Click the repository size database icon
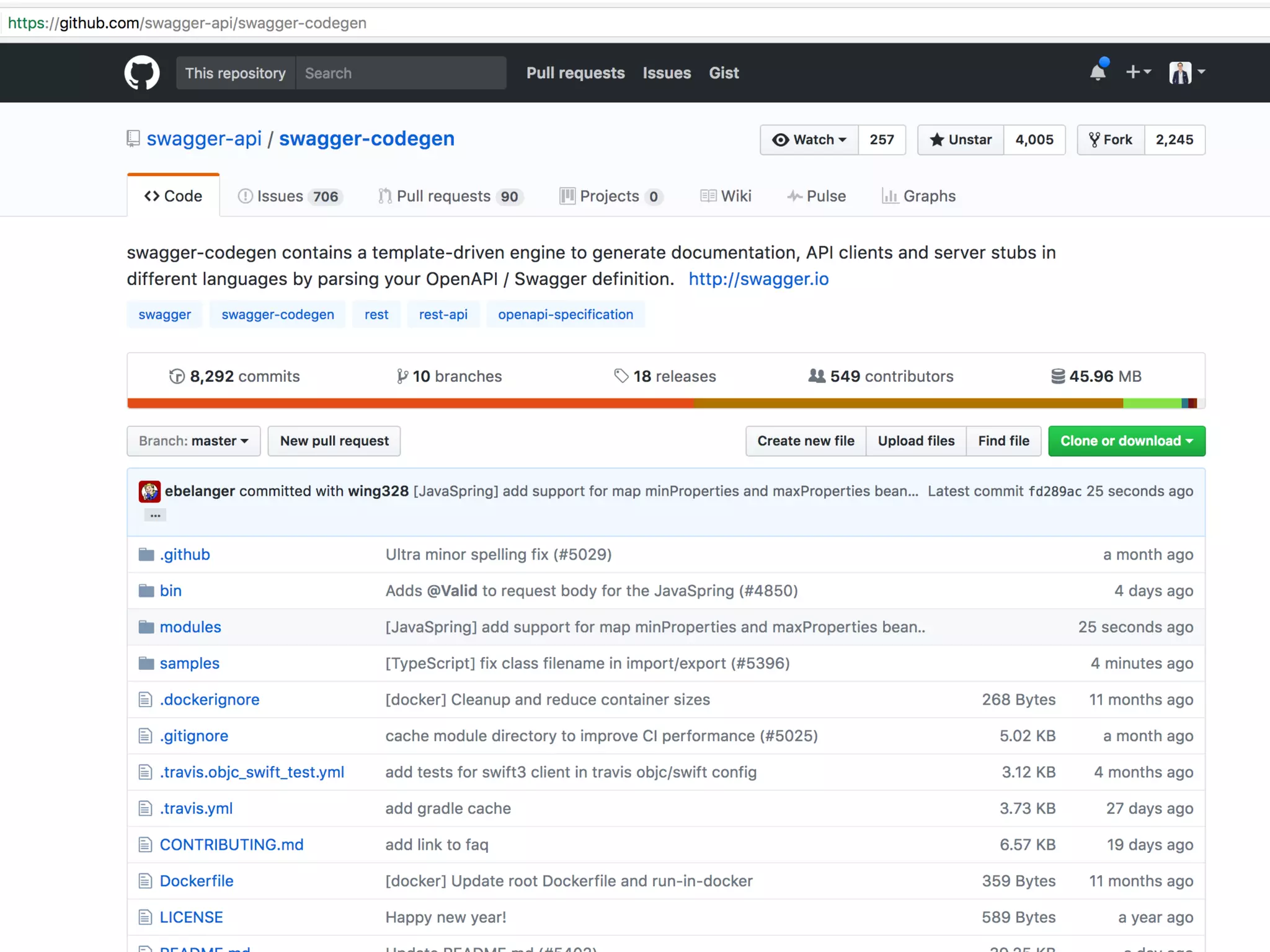The height and width of the screenshot is (952, 1270). click(x=1057, y=376)
